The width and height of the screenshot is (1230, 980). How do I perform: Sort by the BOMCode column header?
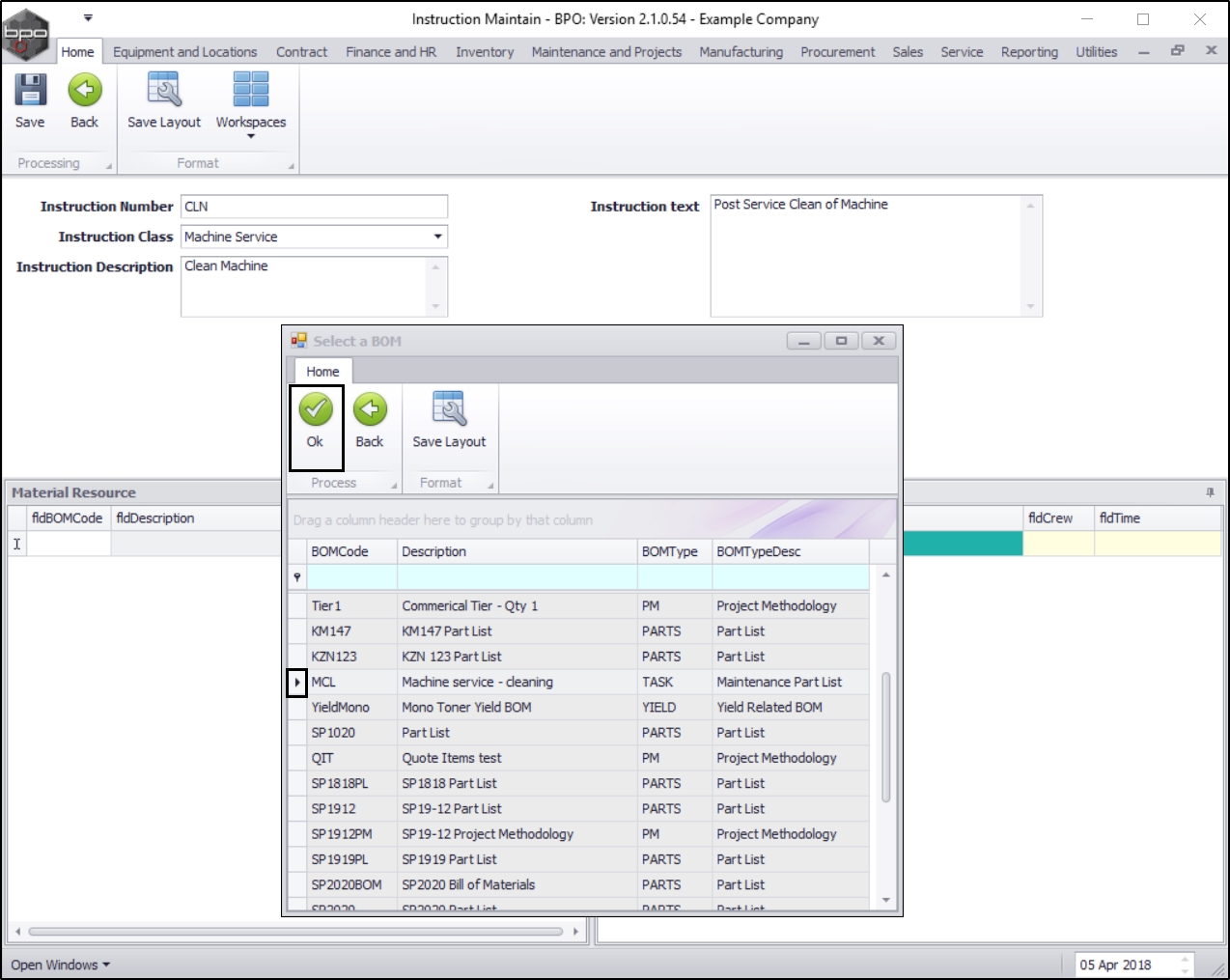(351, 551)
